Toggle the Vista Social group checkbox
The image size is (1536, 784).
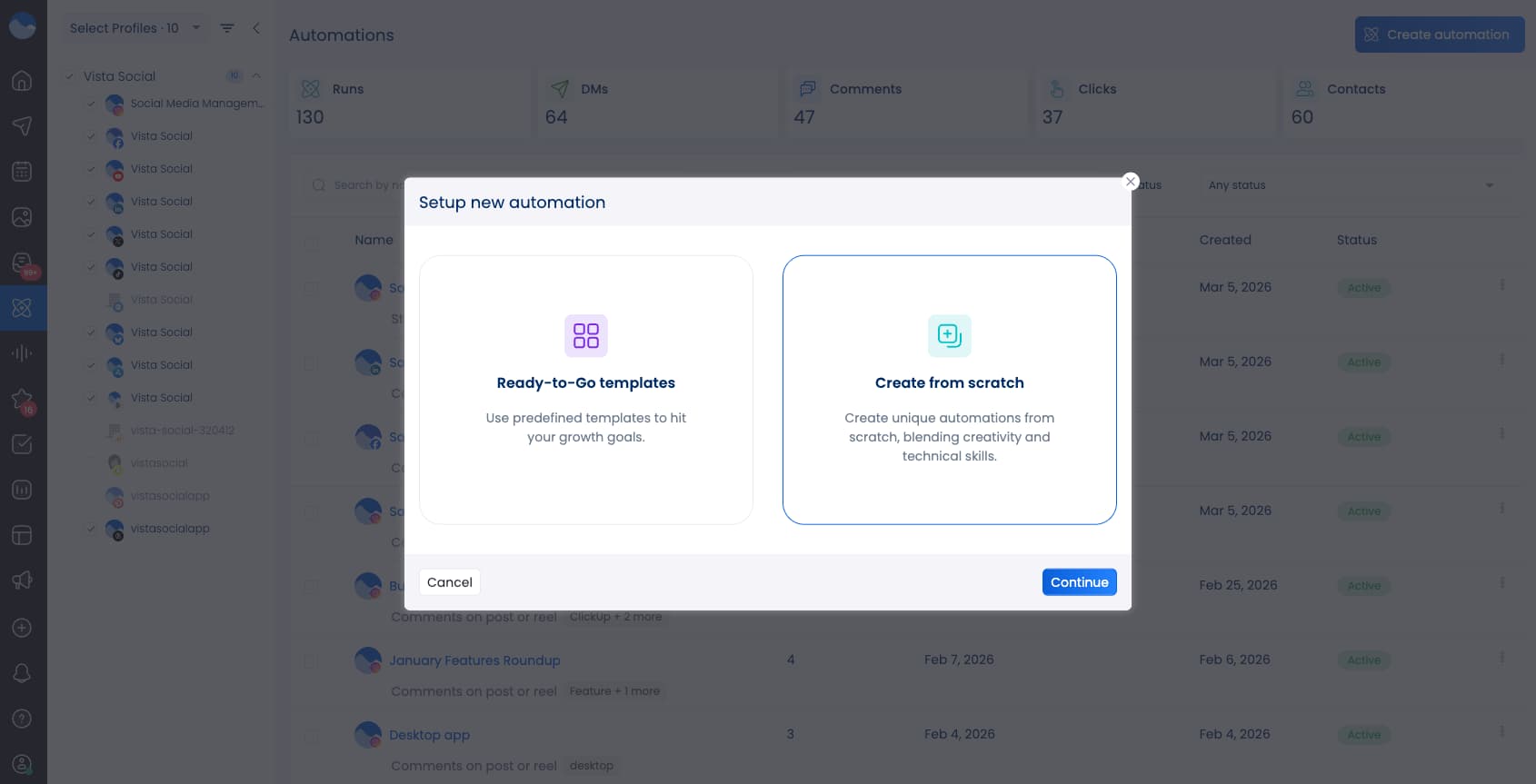click(69, 76)
